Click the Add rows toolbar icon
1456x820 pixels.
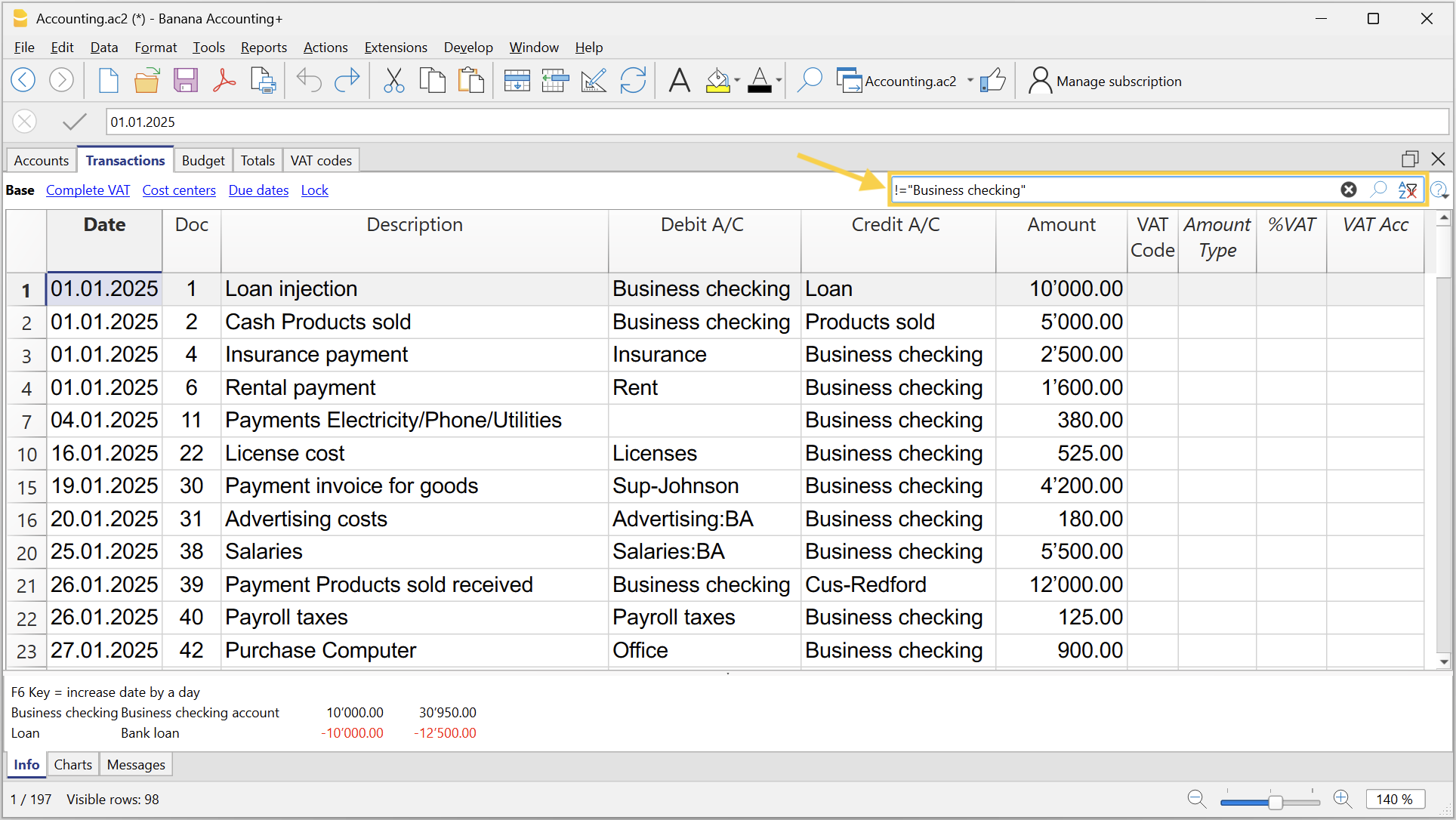(517, 80)
